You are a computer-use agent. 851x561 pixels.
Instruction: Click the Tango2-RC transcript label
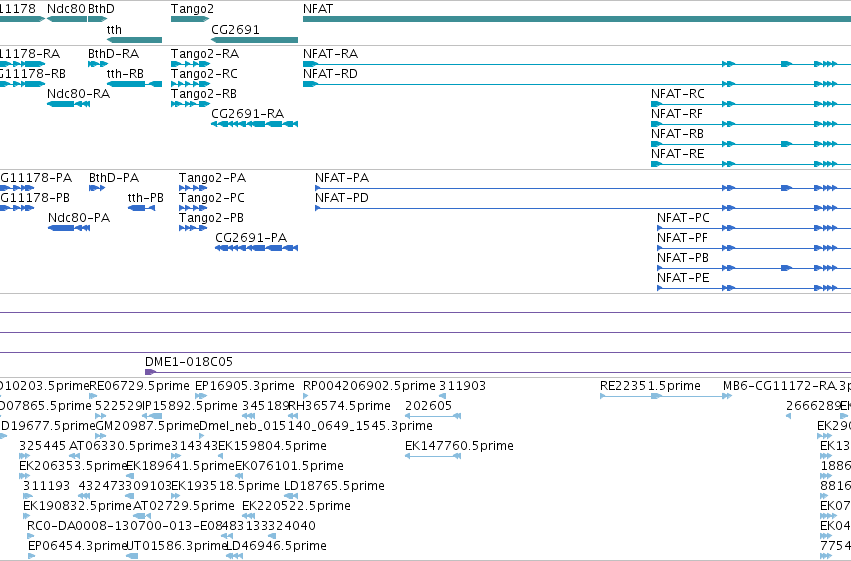[204, 74]
